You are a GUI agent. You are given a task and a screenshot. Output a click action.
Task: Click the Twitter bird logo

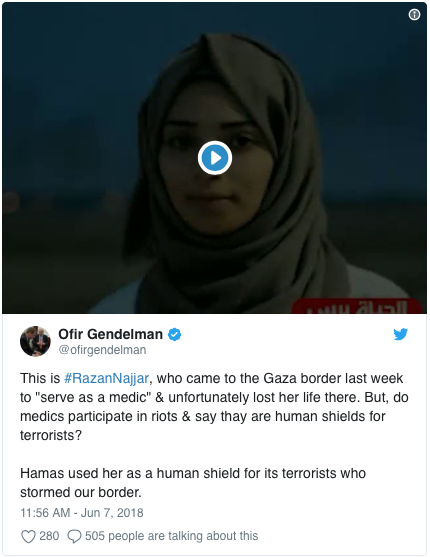pyautogui.click(x=401, y=334)
